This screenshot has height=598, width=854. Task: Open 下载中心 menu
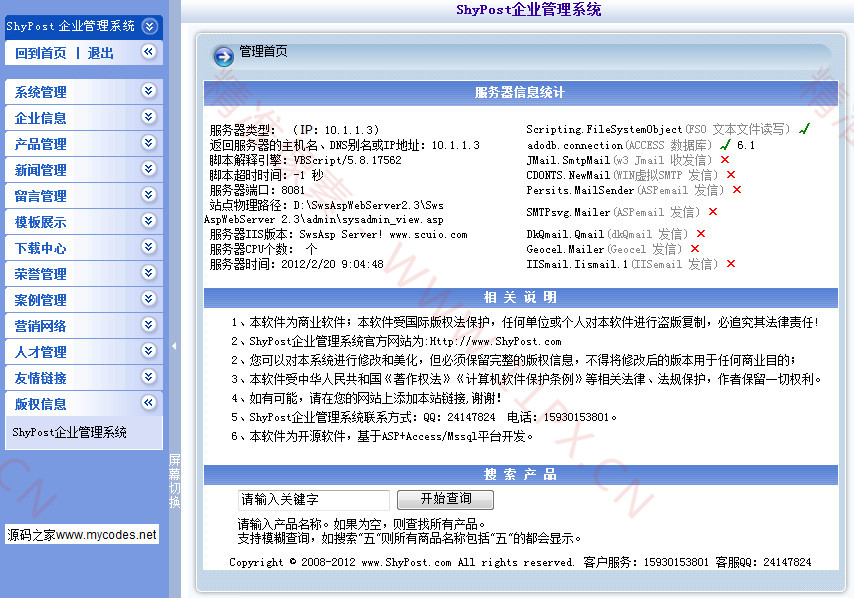[41, 248]
